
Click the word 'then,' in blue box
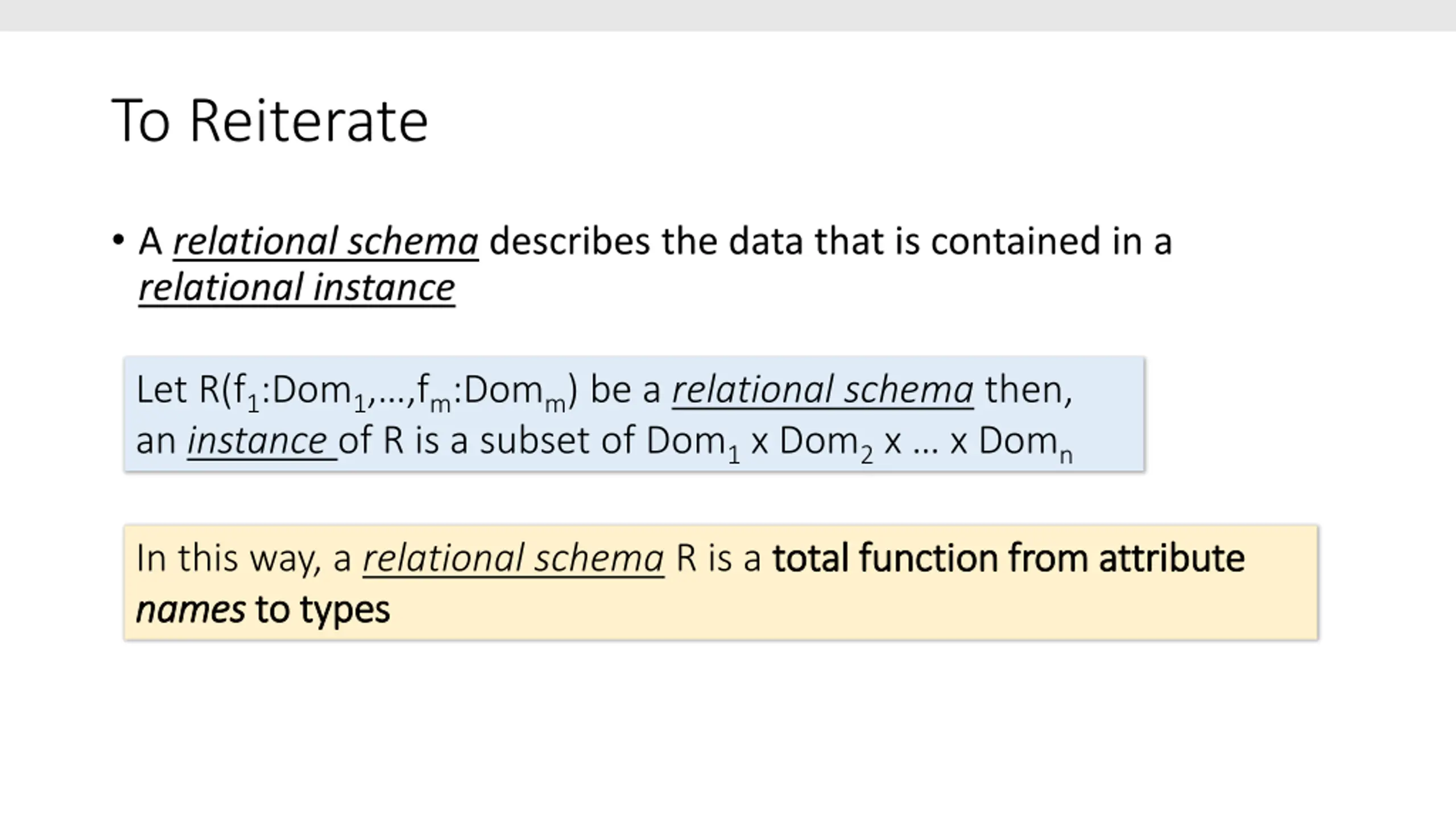point(1029,391)
